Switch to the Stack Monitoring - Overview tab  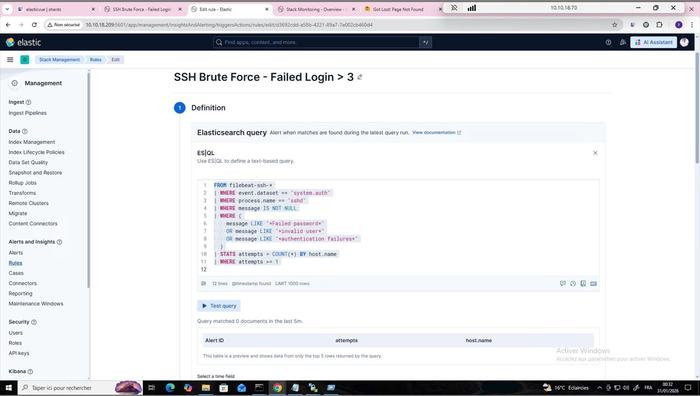point(315,9)
